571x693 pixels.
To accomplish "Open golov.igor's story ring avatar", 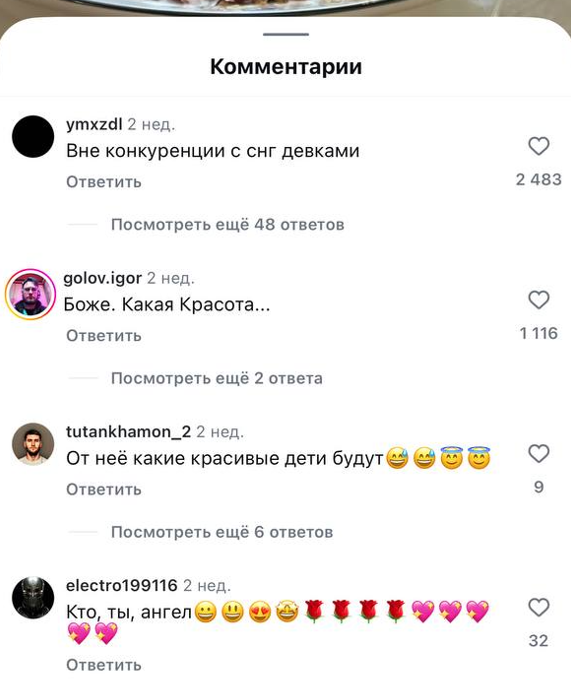I will tap(30, 293).
